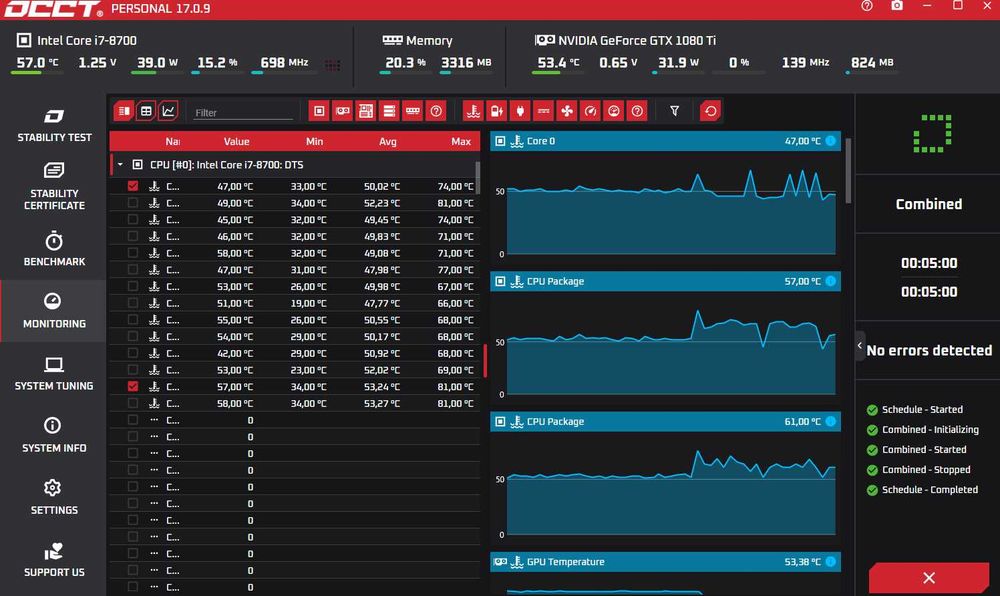Toggle the memory module filter icon
1000x596 pixels.
413,111
